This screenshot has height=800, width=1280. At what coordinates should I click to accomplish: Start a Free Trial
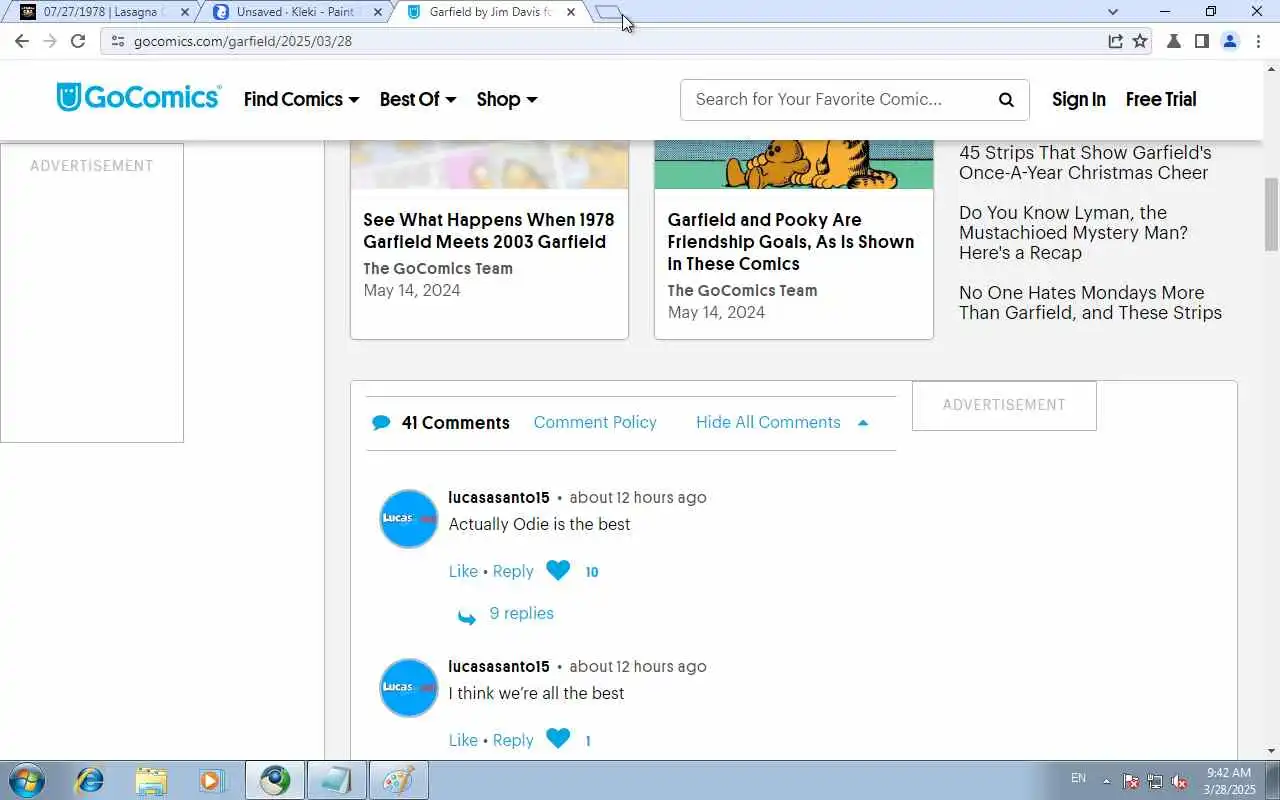pyautogui.click(x=1161, y=99)
